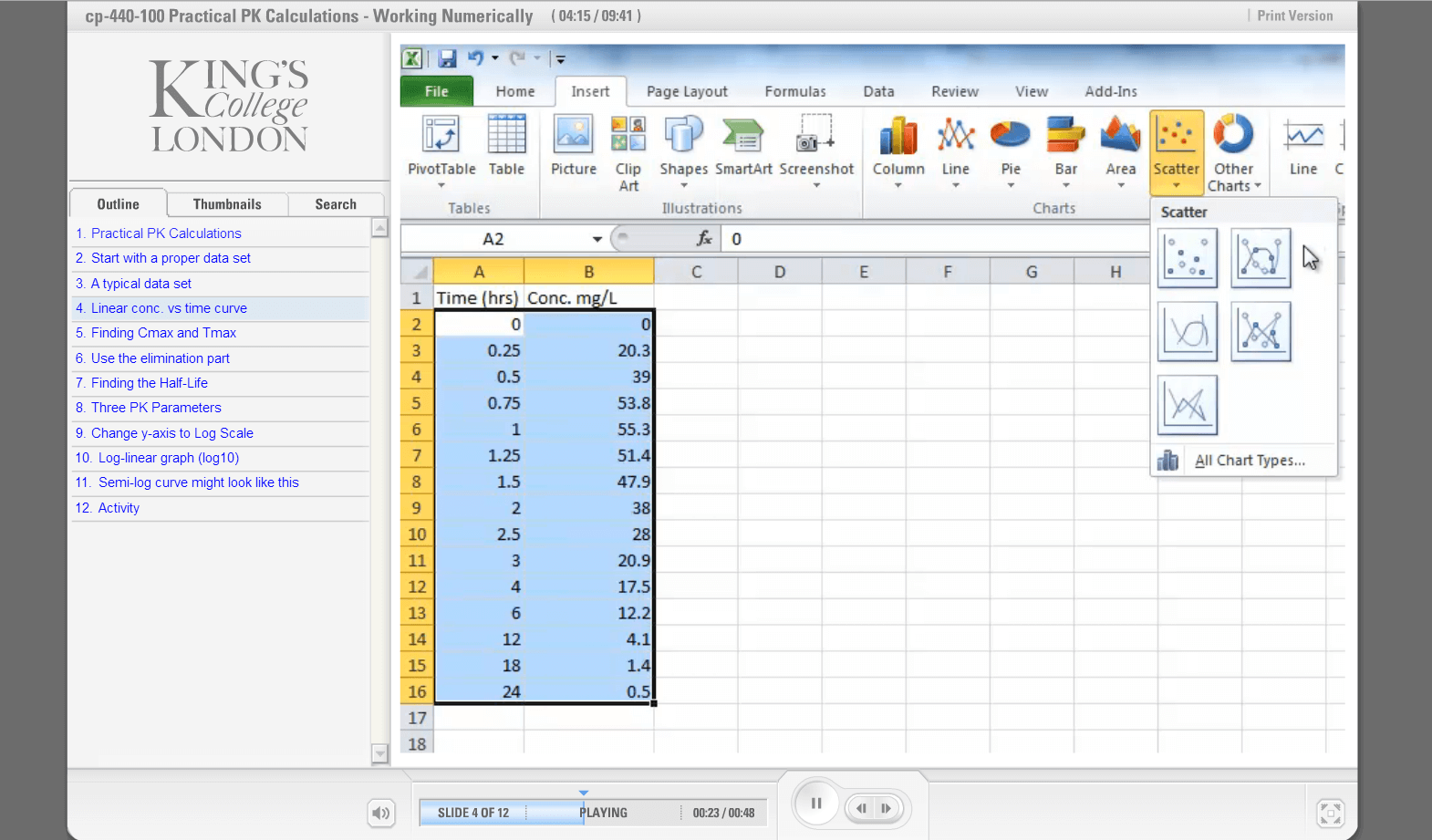Switch to the Page Layout tab
Image resolution: width=1432 pixels, height=840 pixels.
click(687, 91)
